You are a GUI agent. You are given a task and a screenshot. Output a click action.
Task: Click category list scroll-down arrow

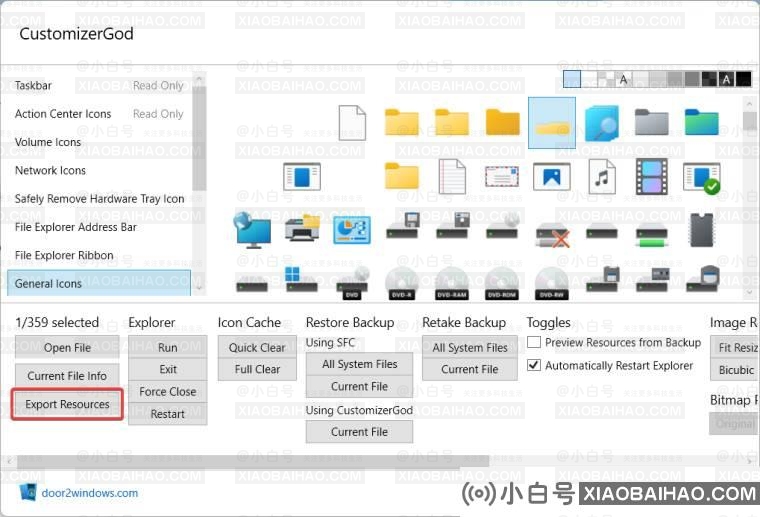click(199, 288)
